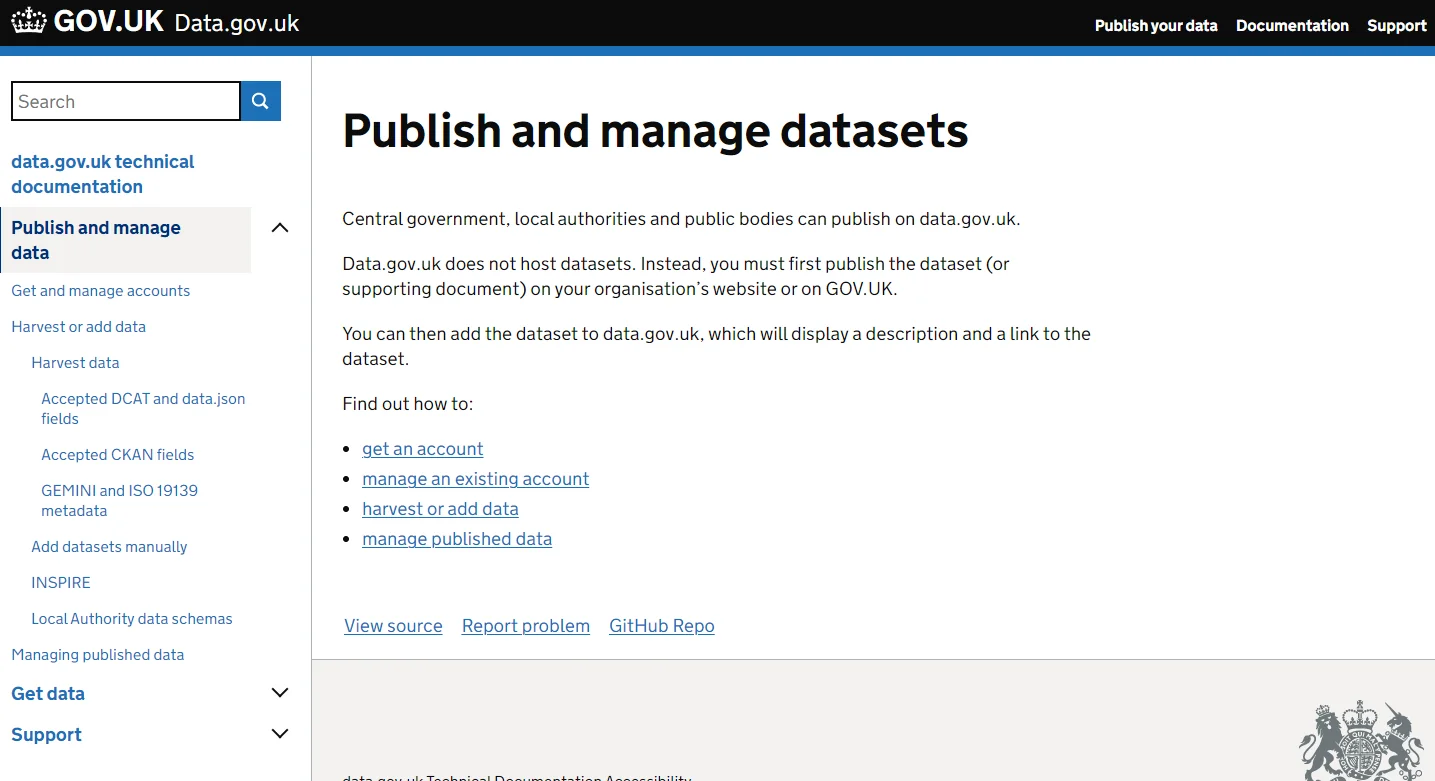Select the Support sidebar heading
1435x781 pixels.
coord(46,734)
